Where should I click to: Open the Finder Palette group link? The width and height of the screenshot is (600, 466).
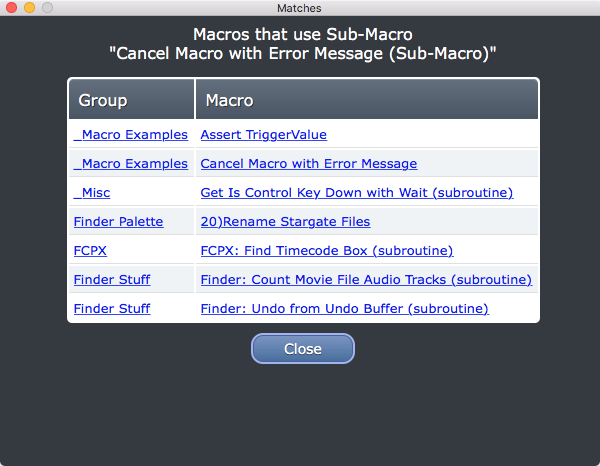click(119, 222)
